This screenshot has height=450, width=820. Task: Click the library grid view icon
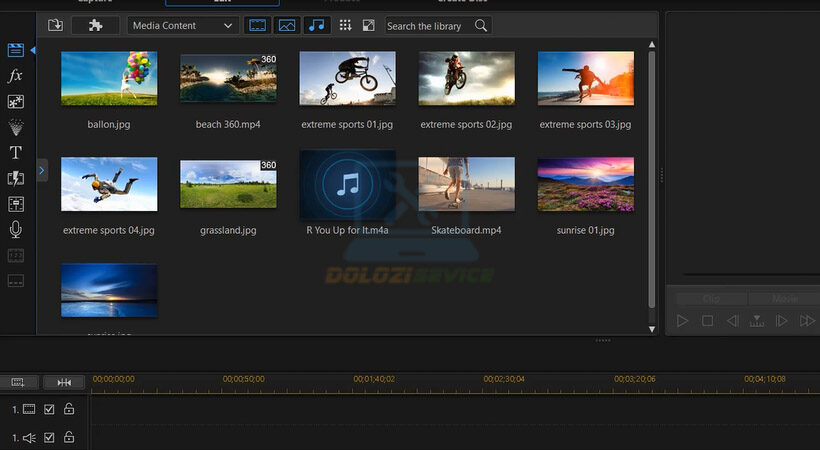pos(345,25)
